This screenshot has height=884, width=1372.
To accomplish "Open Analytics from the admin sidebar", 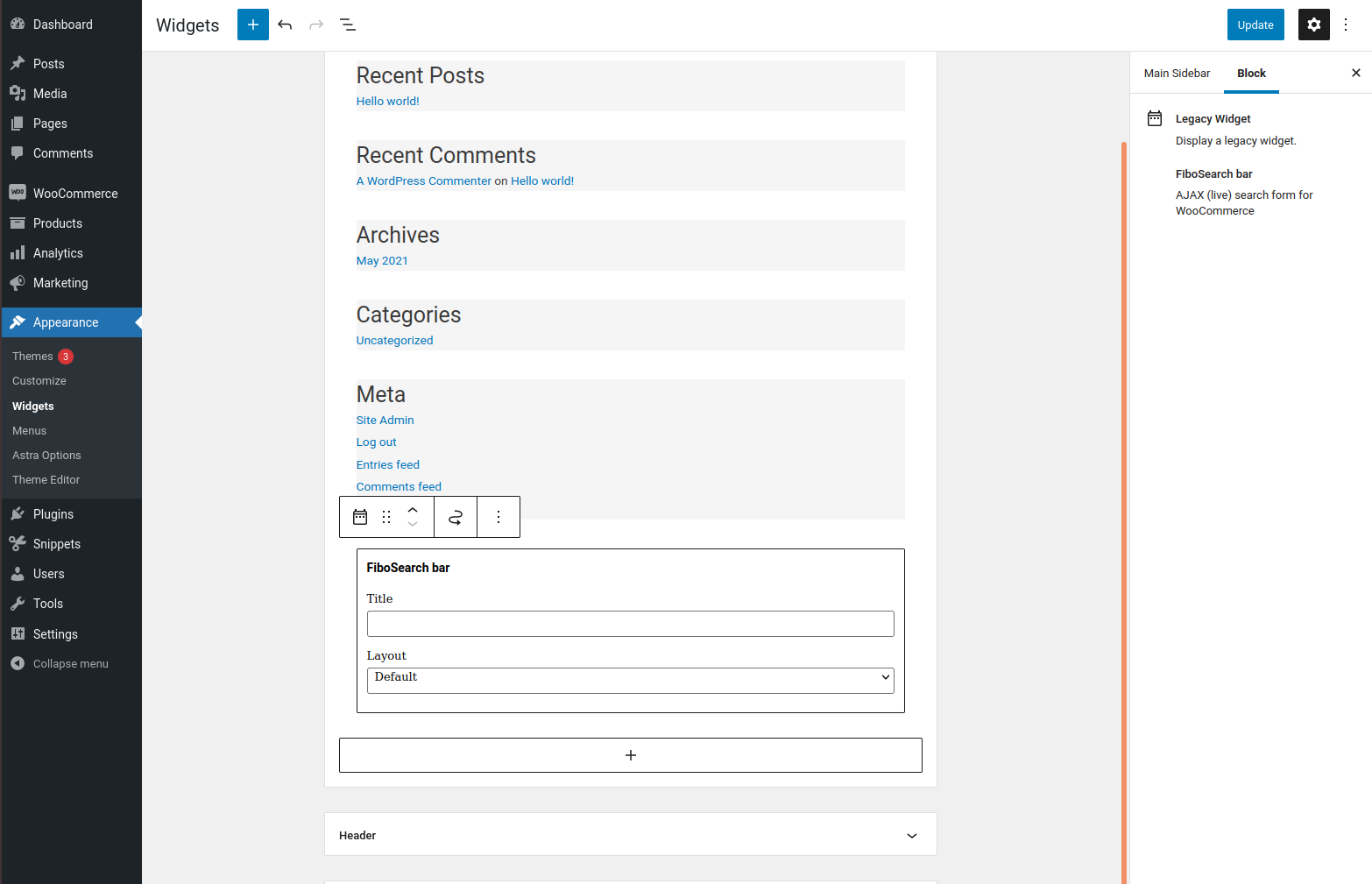I will [x=58, y=252].
